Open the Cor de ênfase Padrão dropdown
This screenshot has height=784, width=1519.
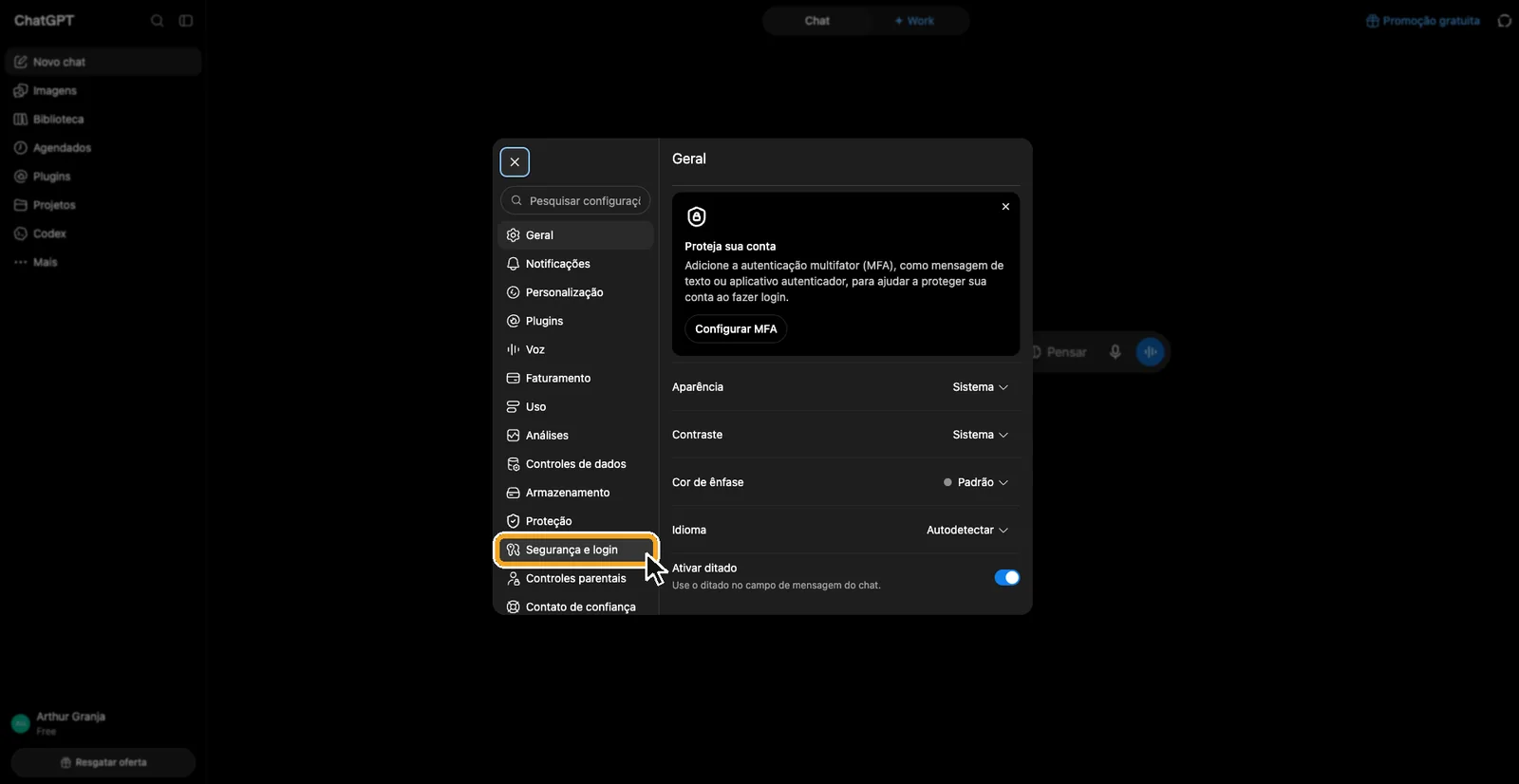tap(975, 482)
